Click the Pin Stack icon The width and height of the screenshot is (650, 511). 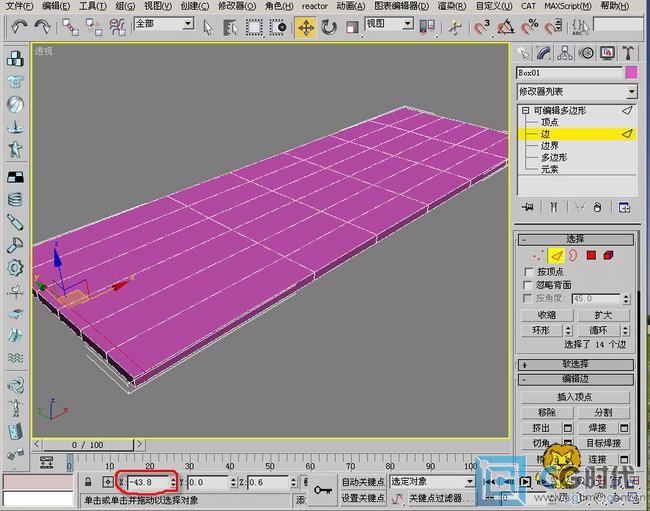pyautogui.click(x=528, y=207)
